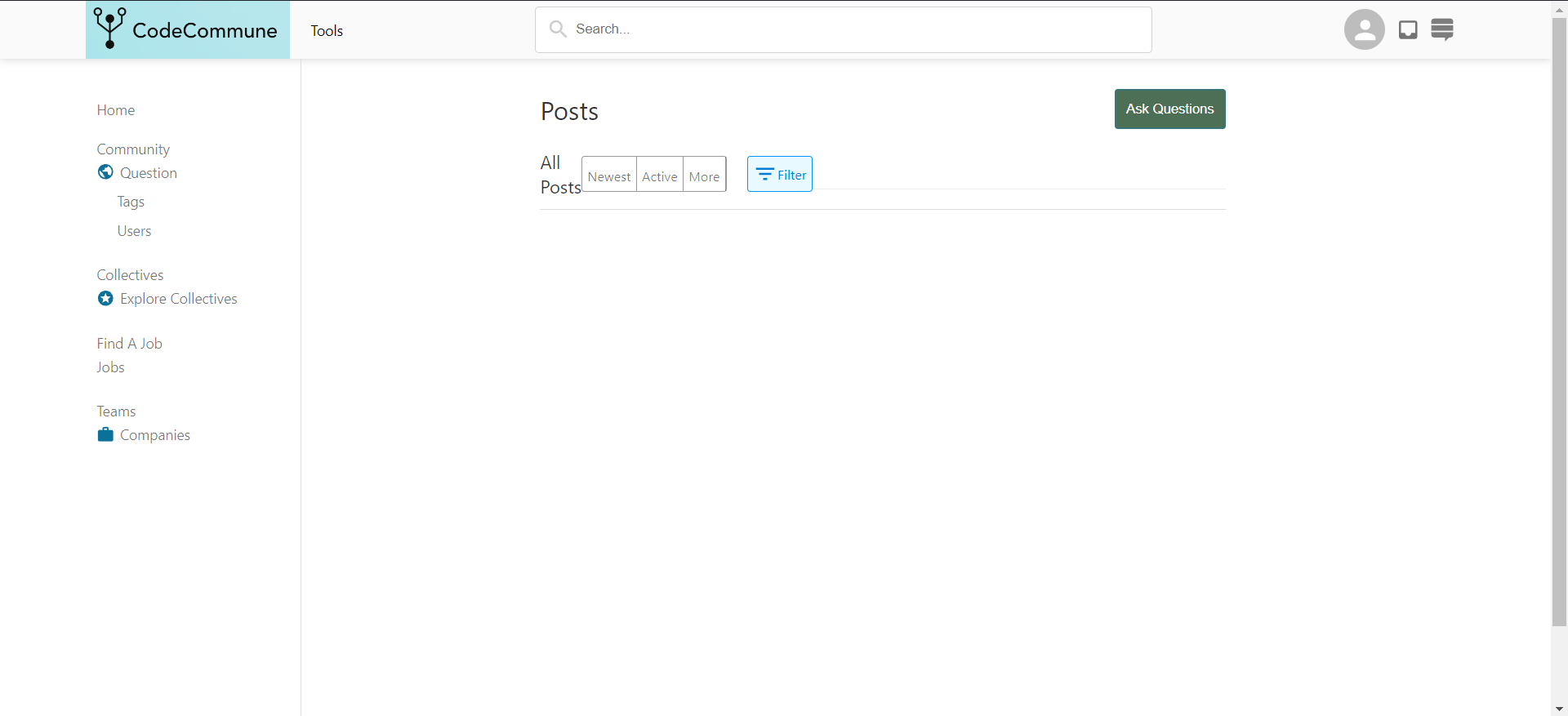Click the star icon beside Explore Collectives
The image size is (1568, 716).
click(105, 298)
